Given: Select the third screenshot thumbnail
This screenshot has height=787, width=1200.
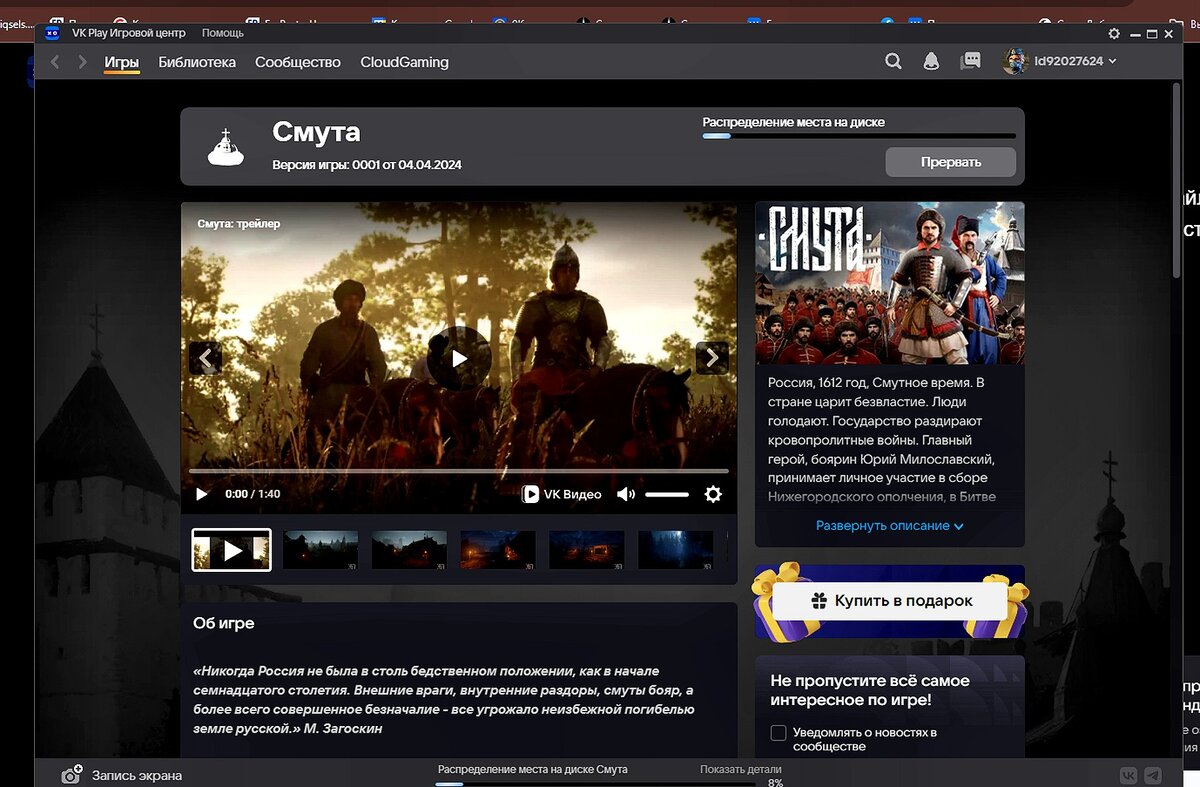Looking at the screenshot, I should 409,550.
